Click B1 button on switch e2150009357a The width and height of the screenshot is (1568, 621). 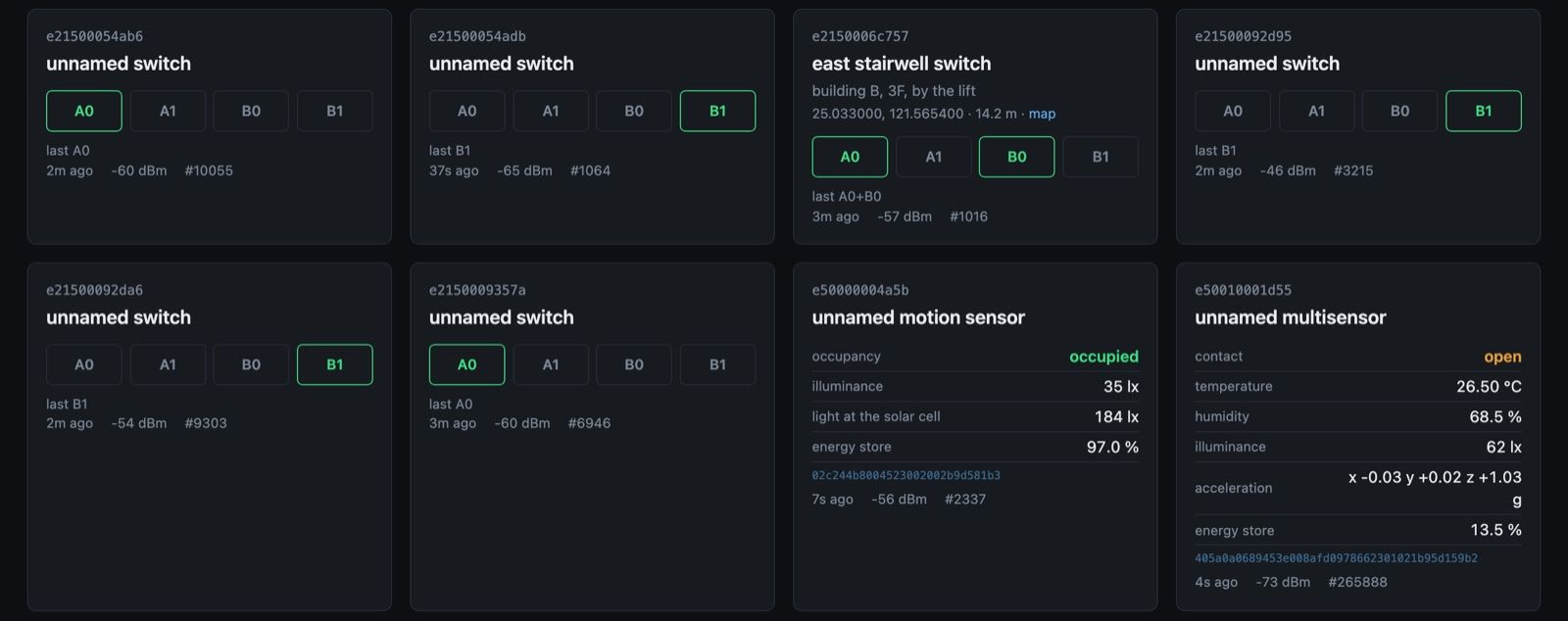tap(718, 364)
